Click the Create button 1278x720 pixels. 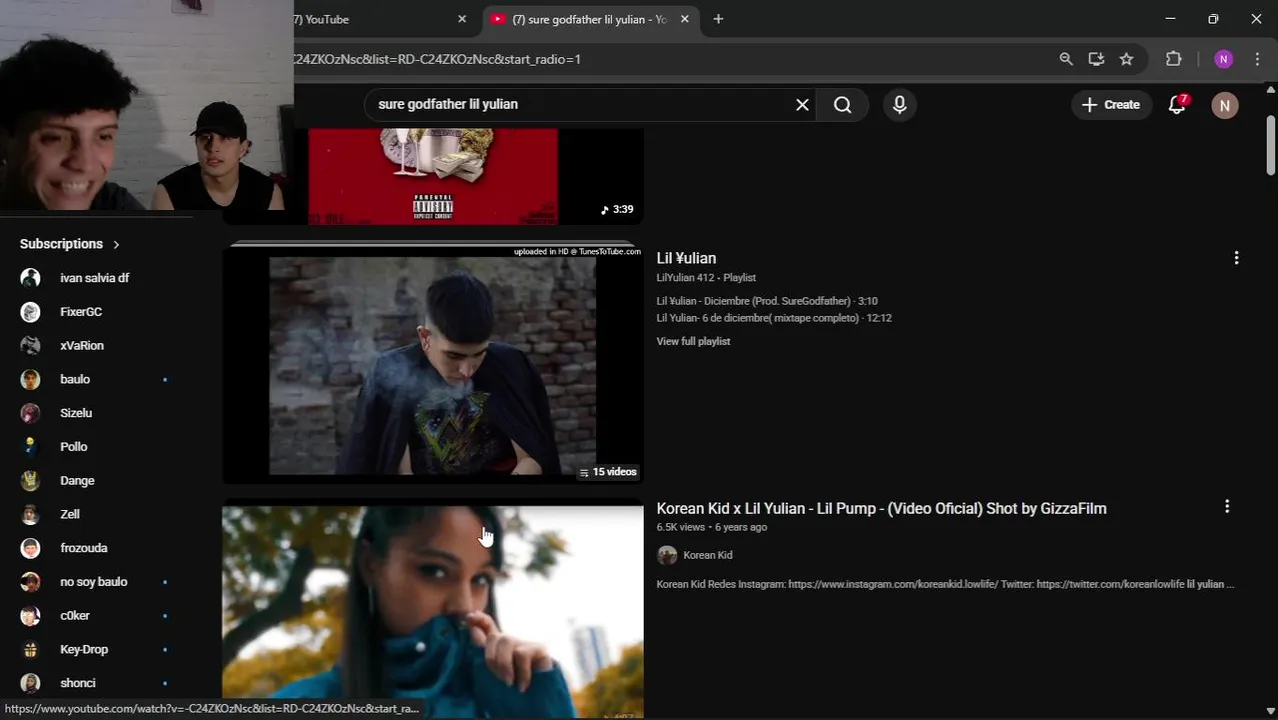[1111, 104]
